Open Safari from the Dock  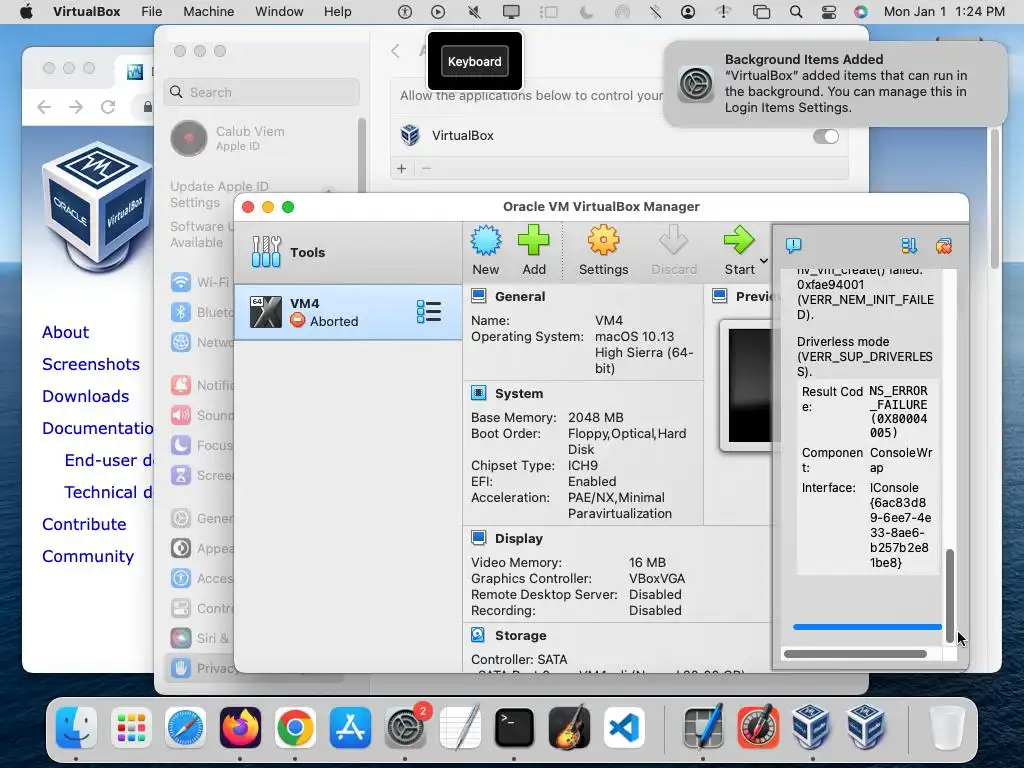coord(185,728)
